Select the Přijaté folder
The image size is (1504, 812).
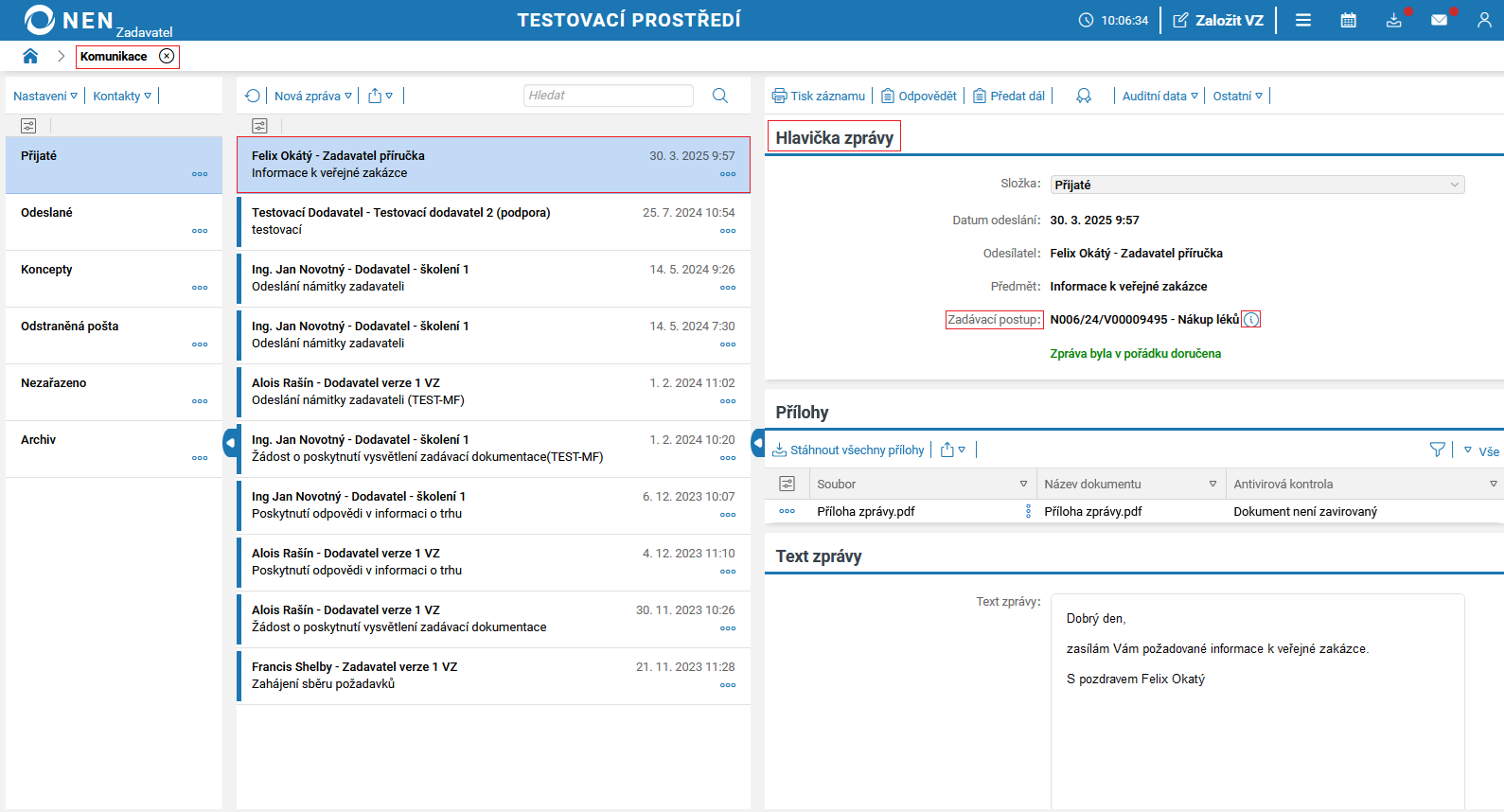point(114,166)
